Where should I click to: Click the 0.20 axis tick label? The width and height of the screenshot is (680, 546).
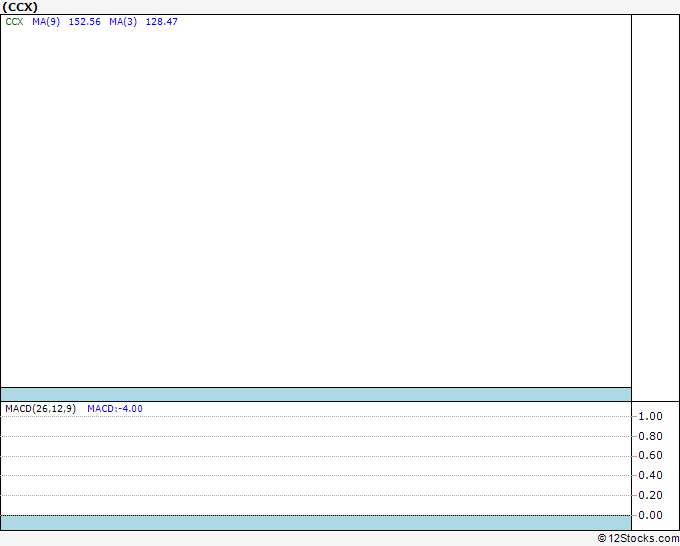click(x=650, y=495)
